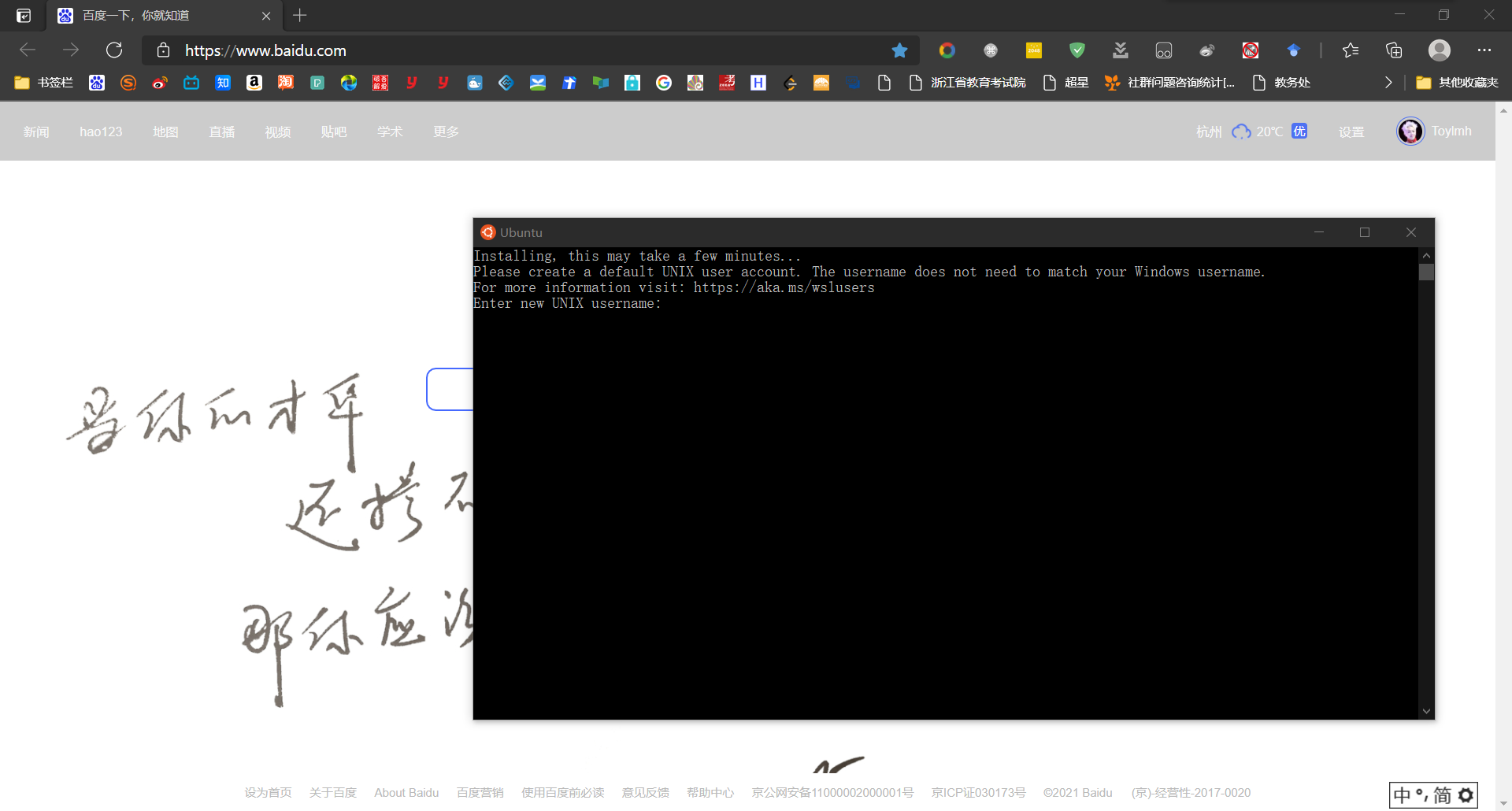Open the Weibo bookmark in bookmarks bar
The width and height of the screenshot is (1512, 811).
tap(160, 83)
